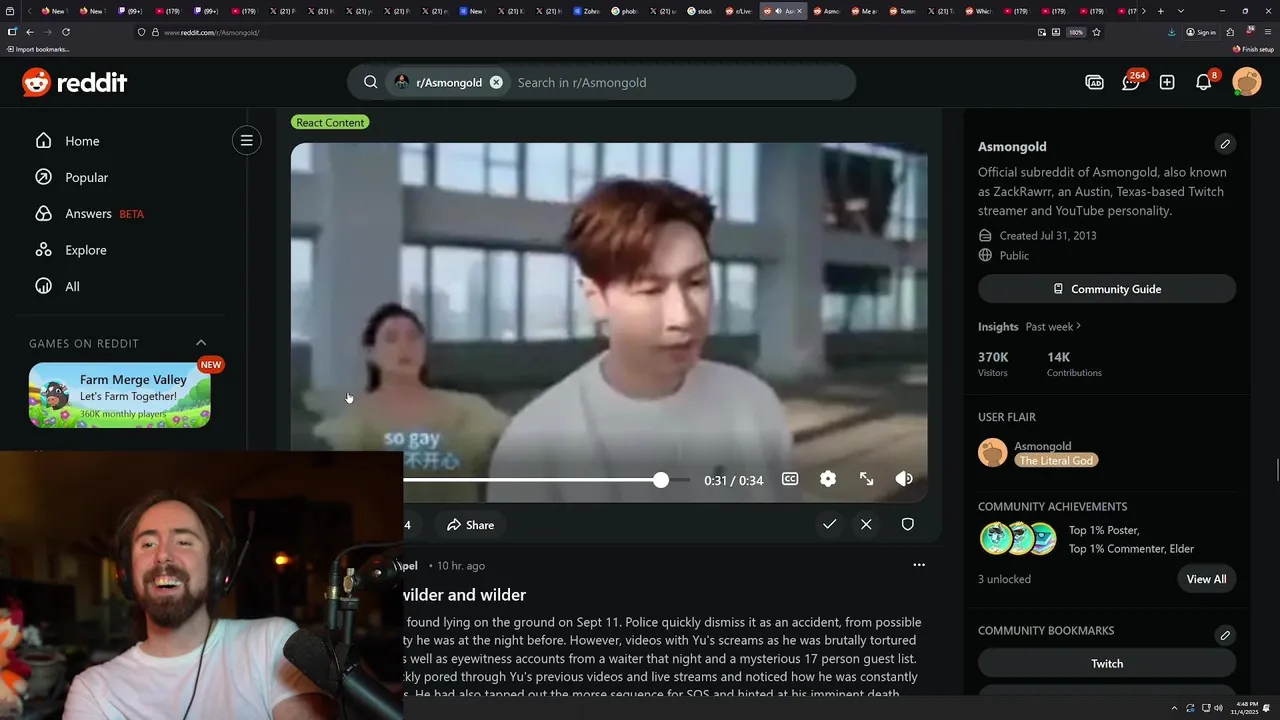Edit community bookmarks pencil icon
Viewport: 1280px width, 720px height.
pyautogui.click(x=1225, y=635)
